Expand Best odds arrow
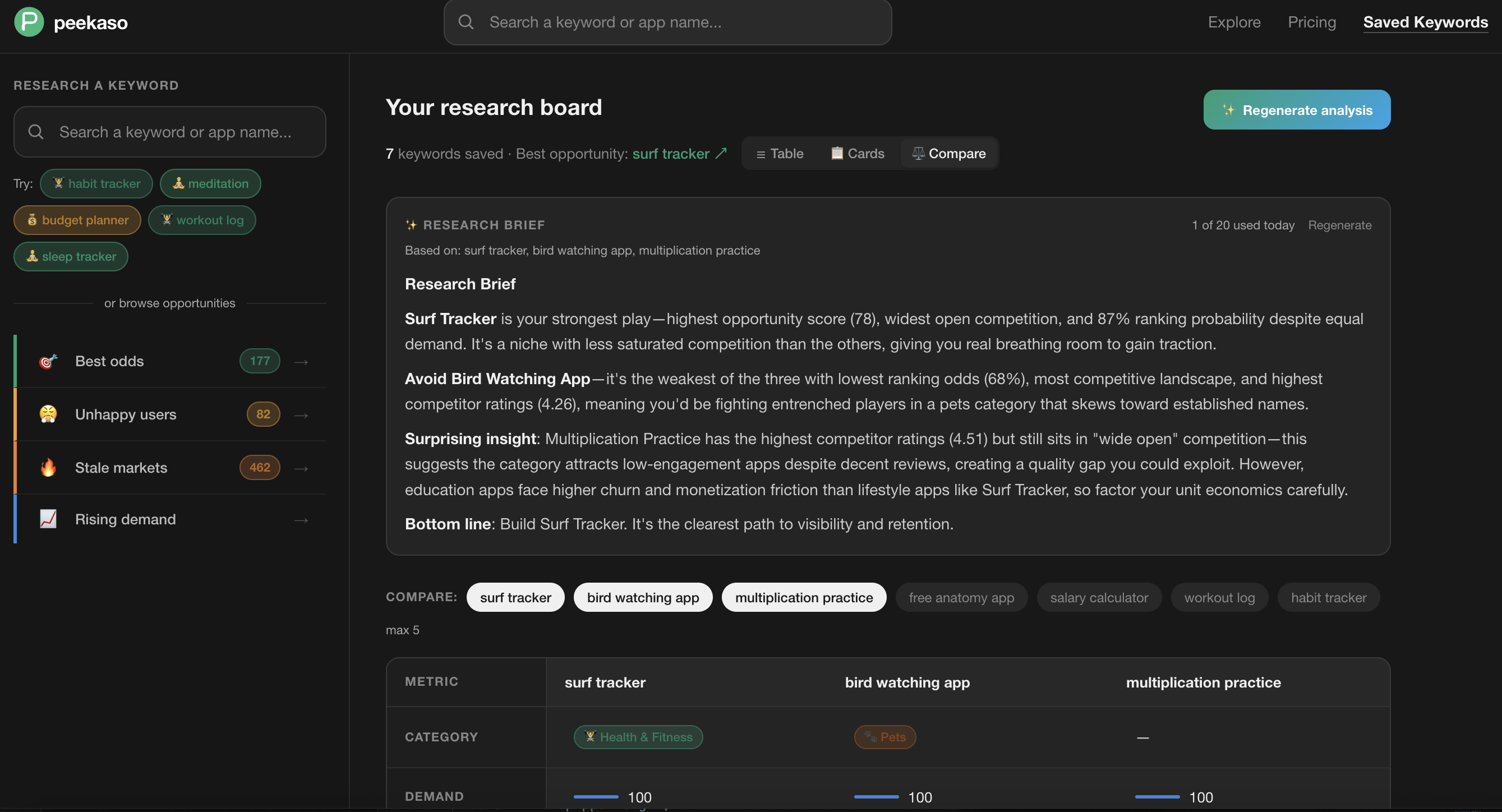Image resolution: width=1502 pixels, height=812 pixels. click(x=301, y=362)
